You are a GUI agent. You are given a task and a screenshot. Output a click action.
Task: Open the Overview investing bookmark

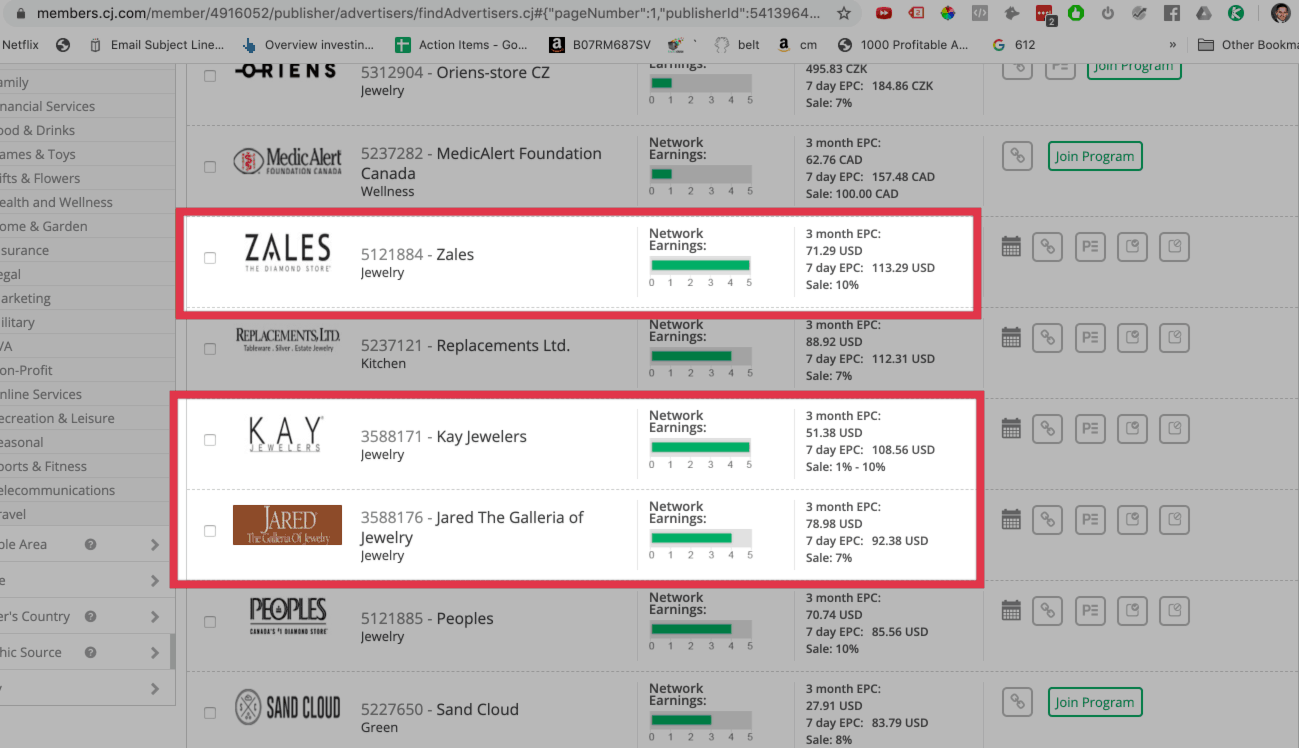(x=309, y=45)
